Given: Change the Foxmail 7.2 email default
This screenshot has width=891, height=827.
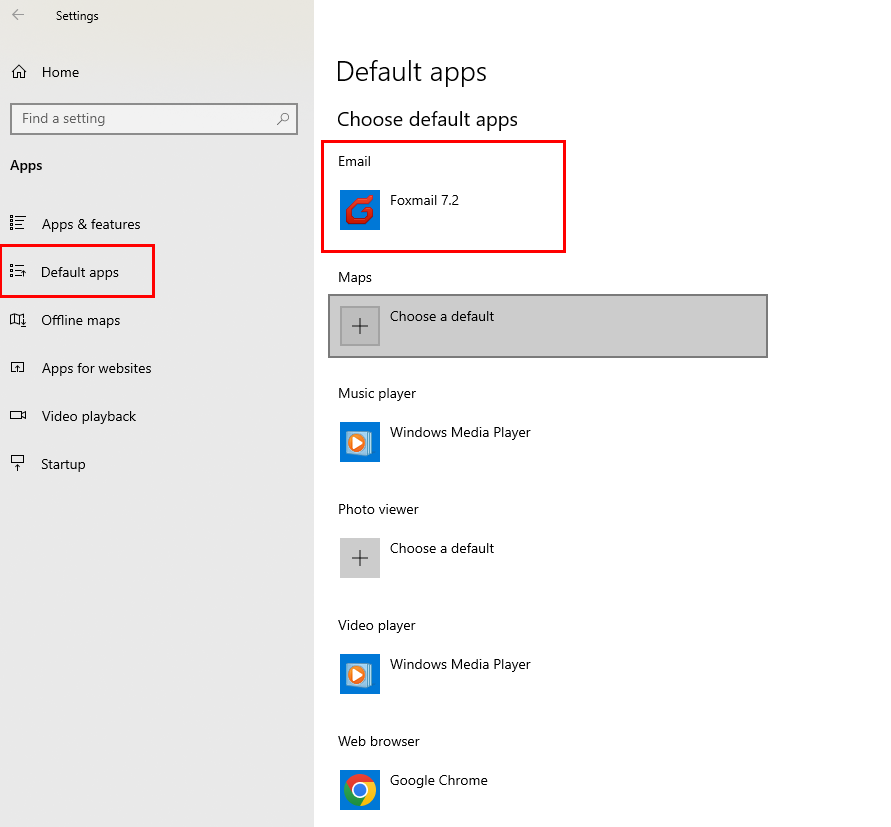Looking at the screenshot, I should coord(424,201).
